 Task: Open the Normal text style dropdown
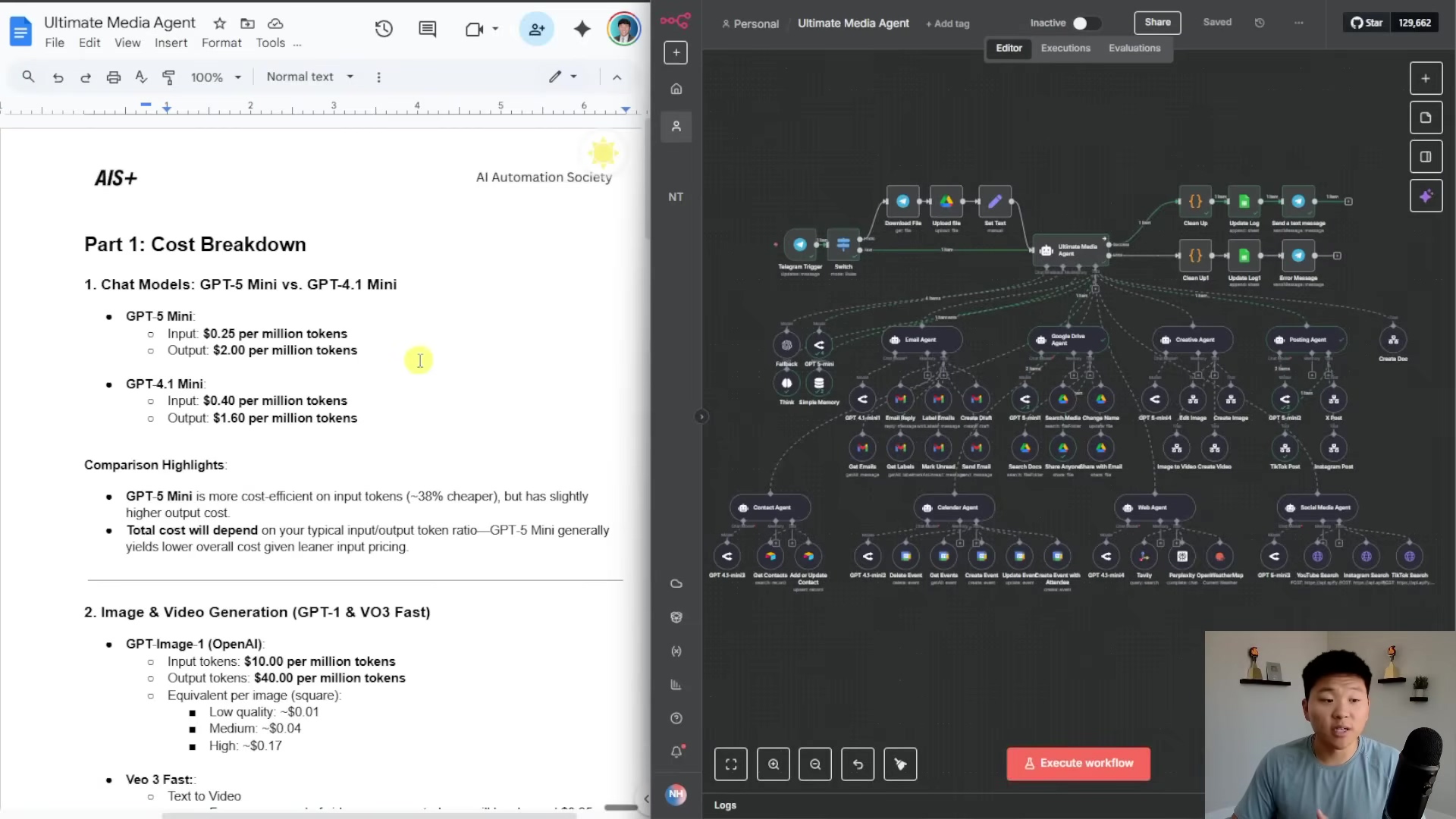[x=309, y=77]
